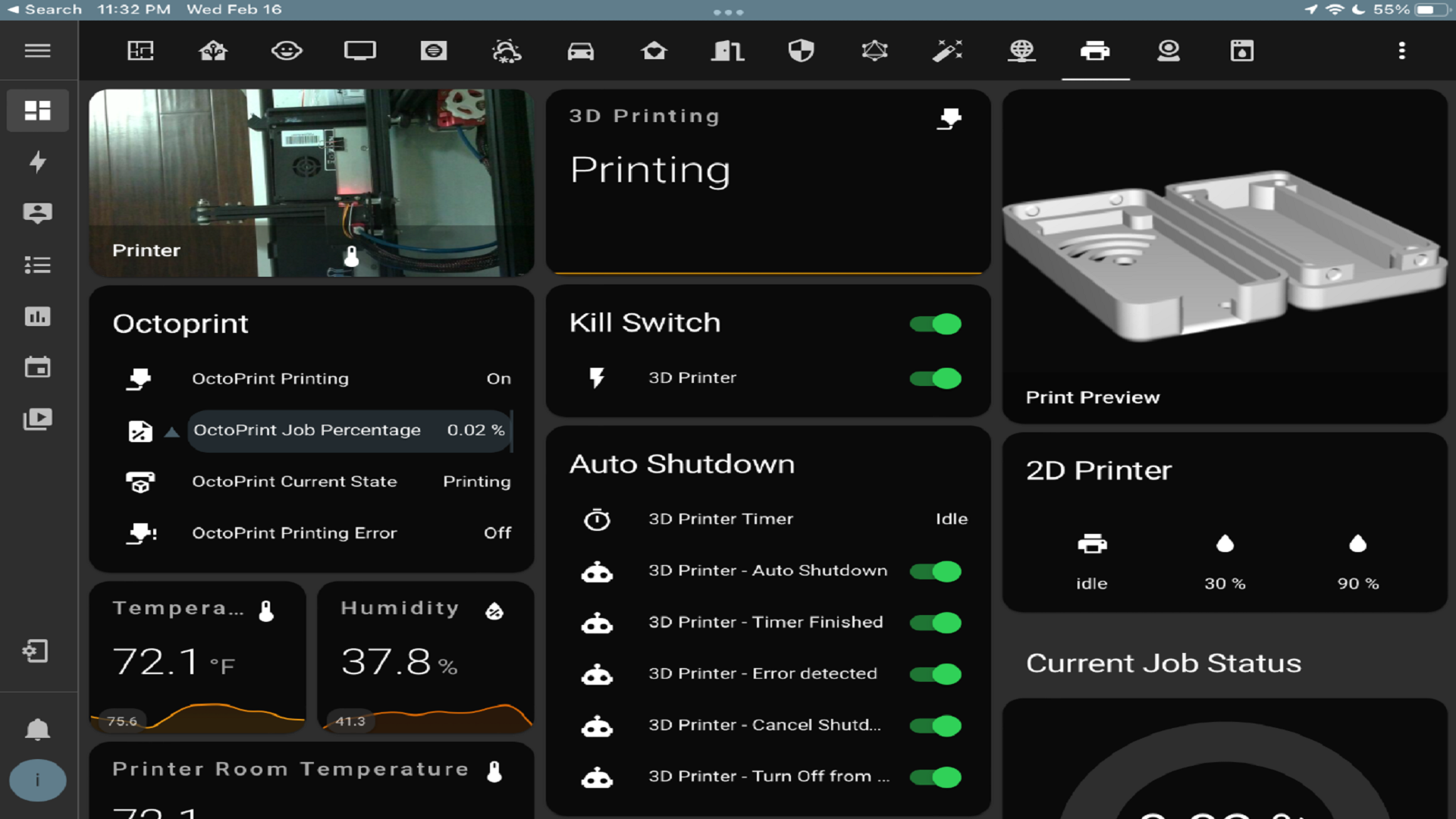Open Media browser icon in sidebar

[x=37, y=419]
